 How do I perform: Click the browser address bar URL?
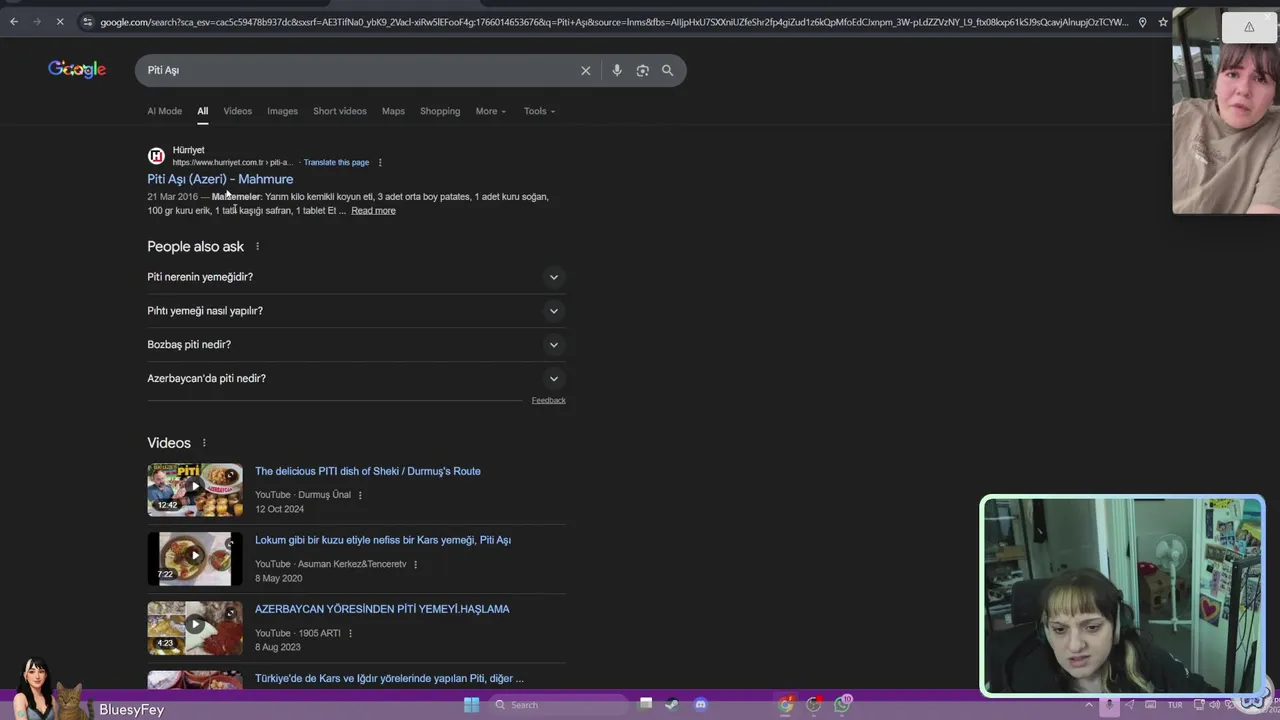pyautogui.click(x=614, y=22)
